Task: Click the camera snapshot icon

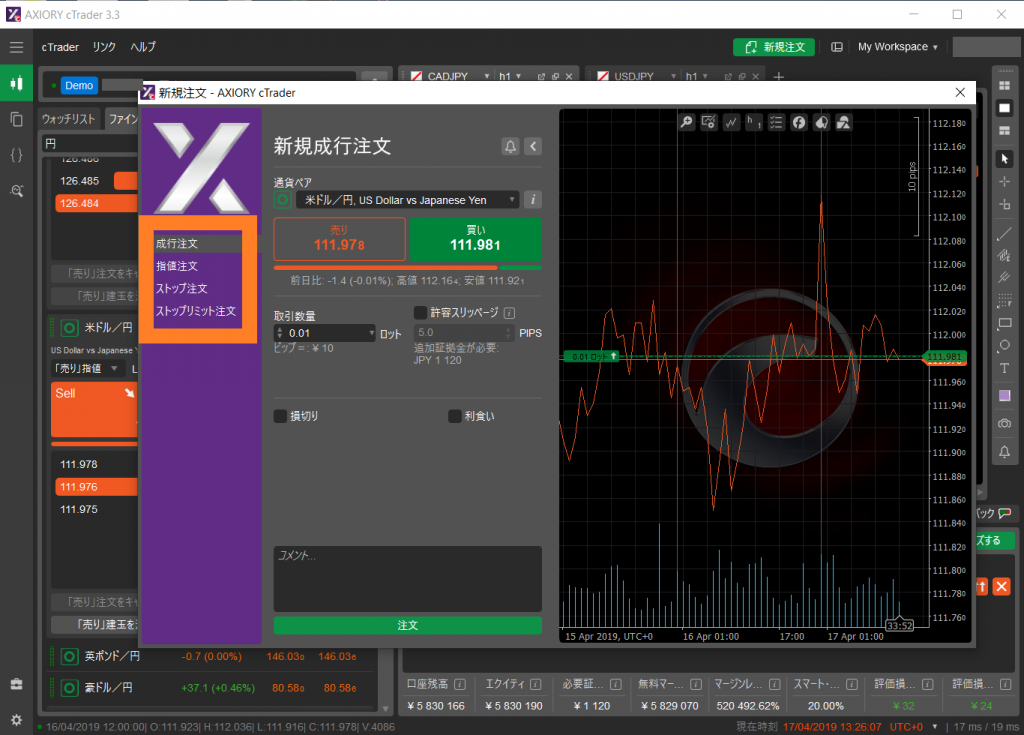Action: tap(1004, 423)
